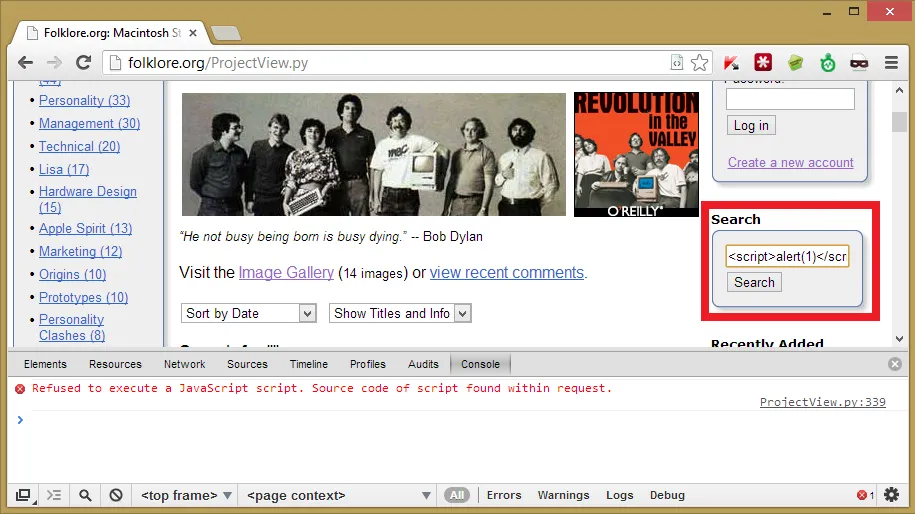The height and width of the screenshot is (514, 915).
Task: Toggle the All console filter
Action: pos(457,495)
